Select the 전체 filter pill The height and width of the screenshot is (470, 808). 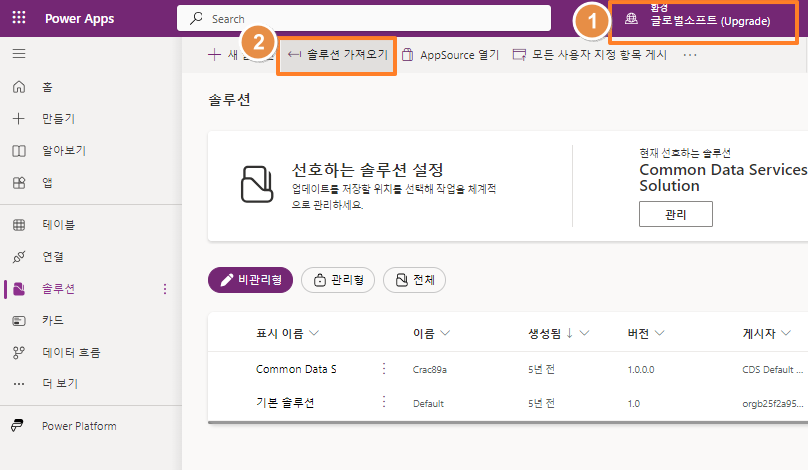pyautogui.click(x=414, y=280)
